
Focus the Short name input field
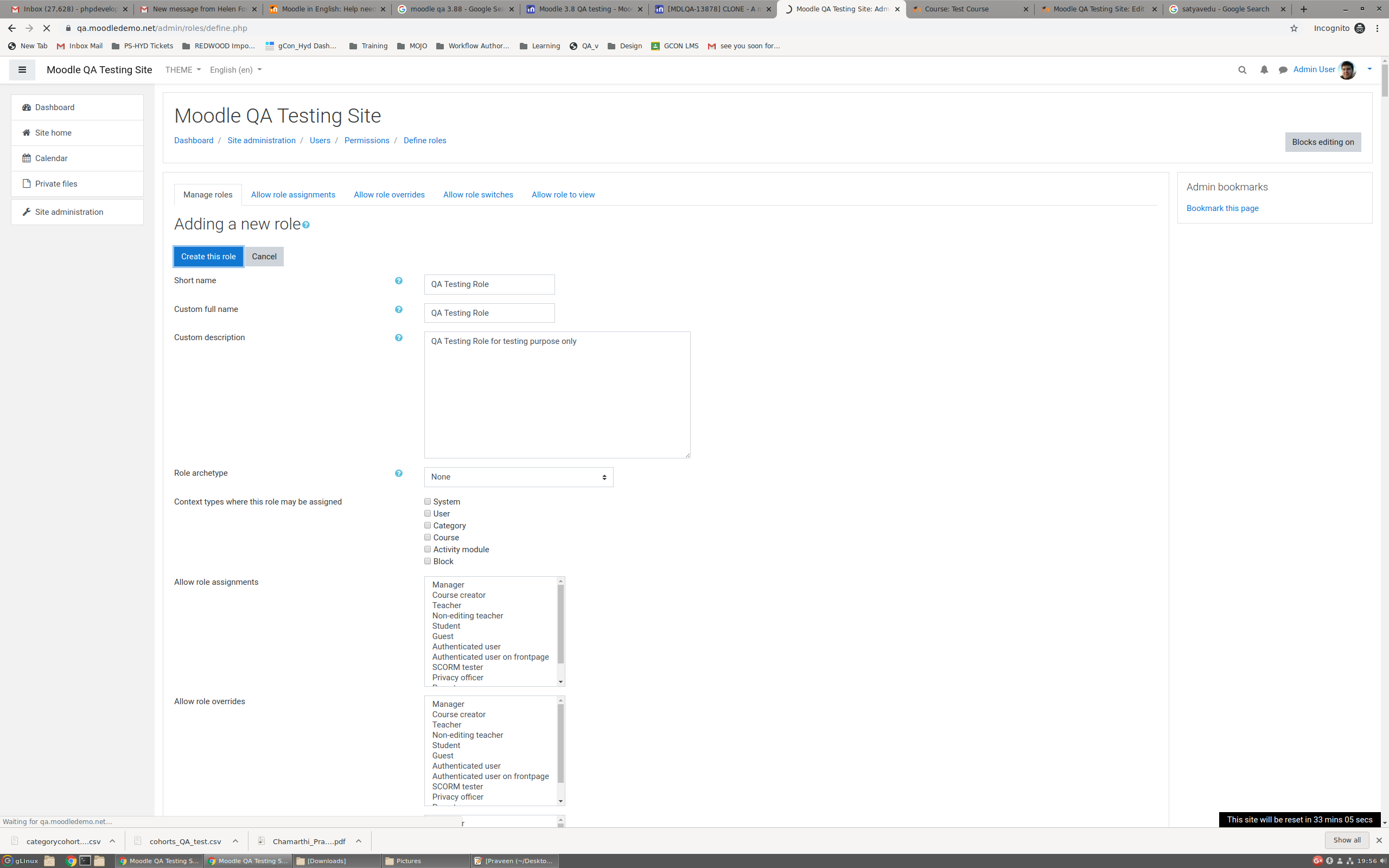click(489, 284)
